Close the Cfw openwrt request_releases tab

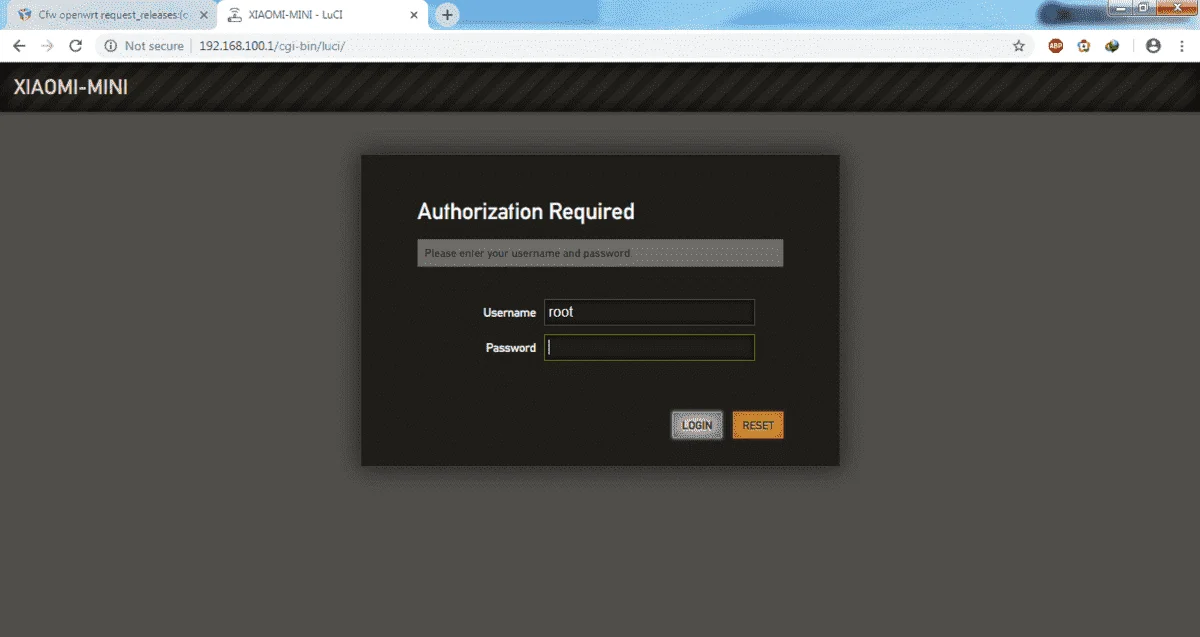(204, 15)
